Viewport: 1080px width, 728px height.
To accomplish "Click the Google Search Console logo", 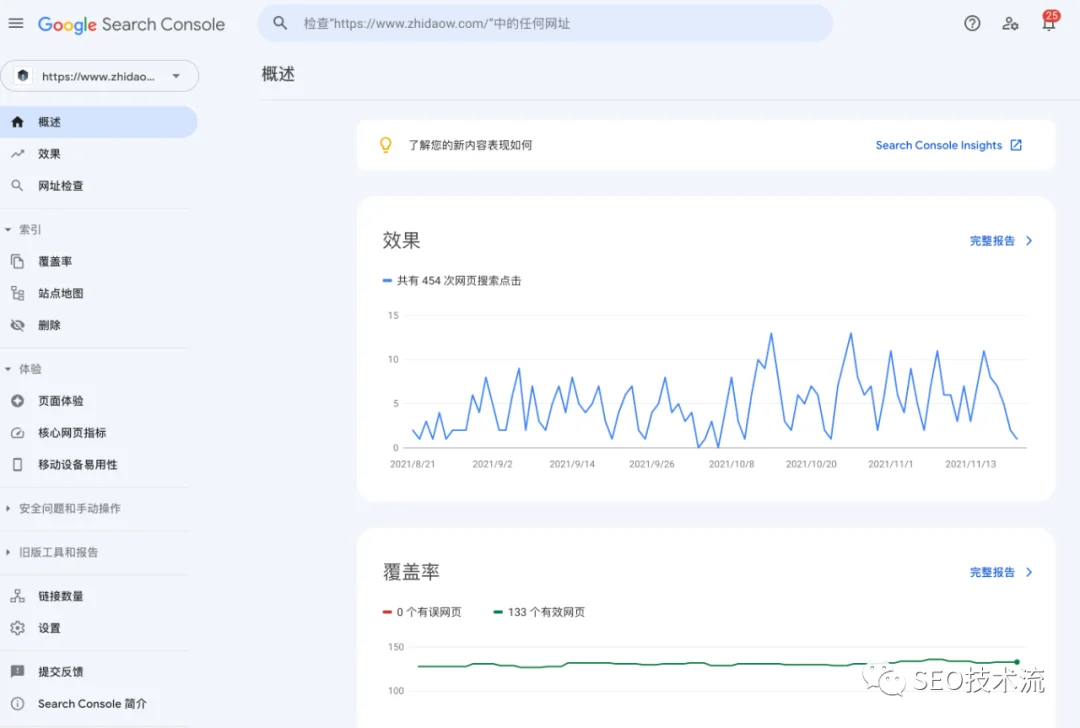I will tap(131, 24).
